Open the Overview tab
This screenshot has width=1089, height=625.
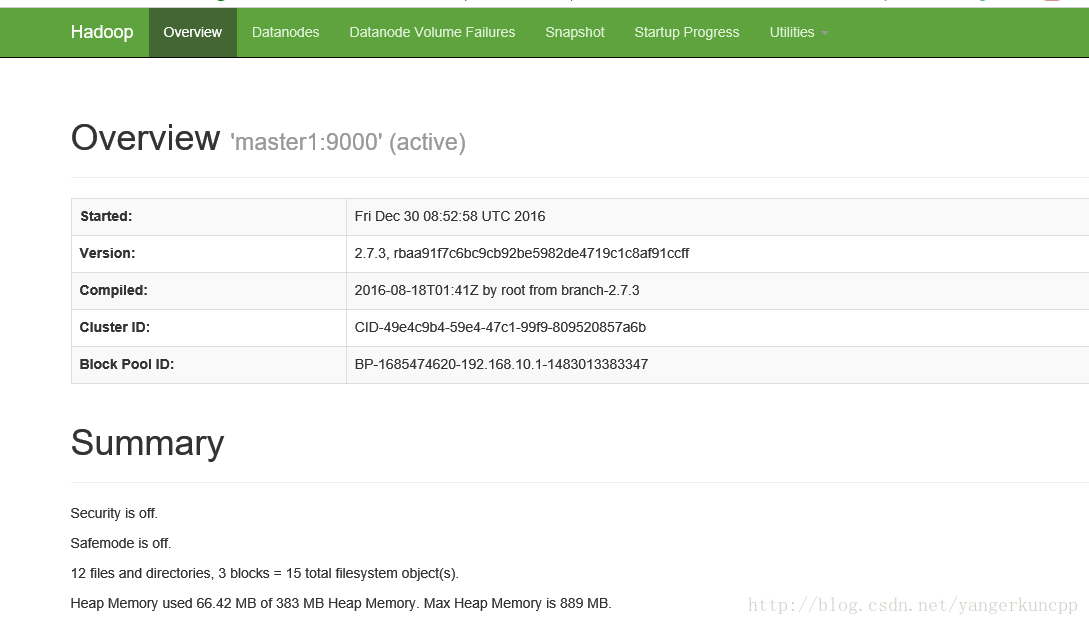pos(192,32)
